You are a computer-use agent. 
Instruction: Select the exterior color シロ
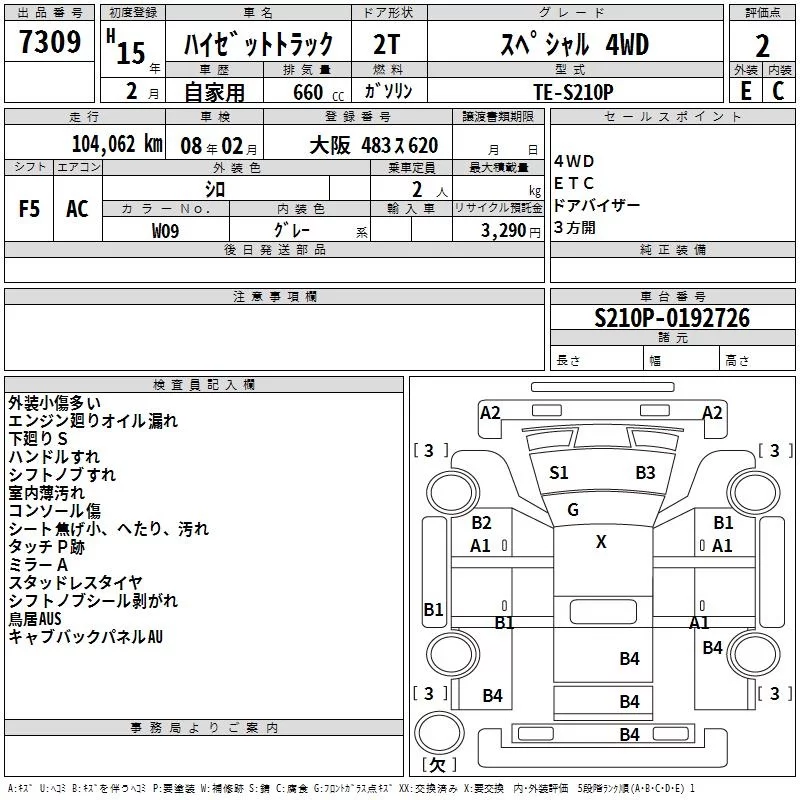coord(215,189)
